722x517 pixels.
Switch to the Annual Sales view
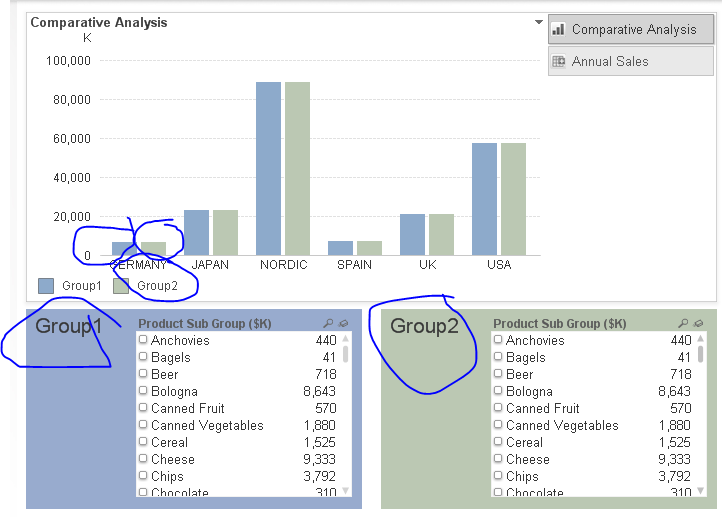tap(631, 61)
